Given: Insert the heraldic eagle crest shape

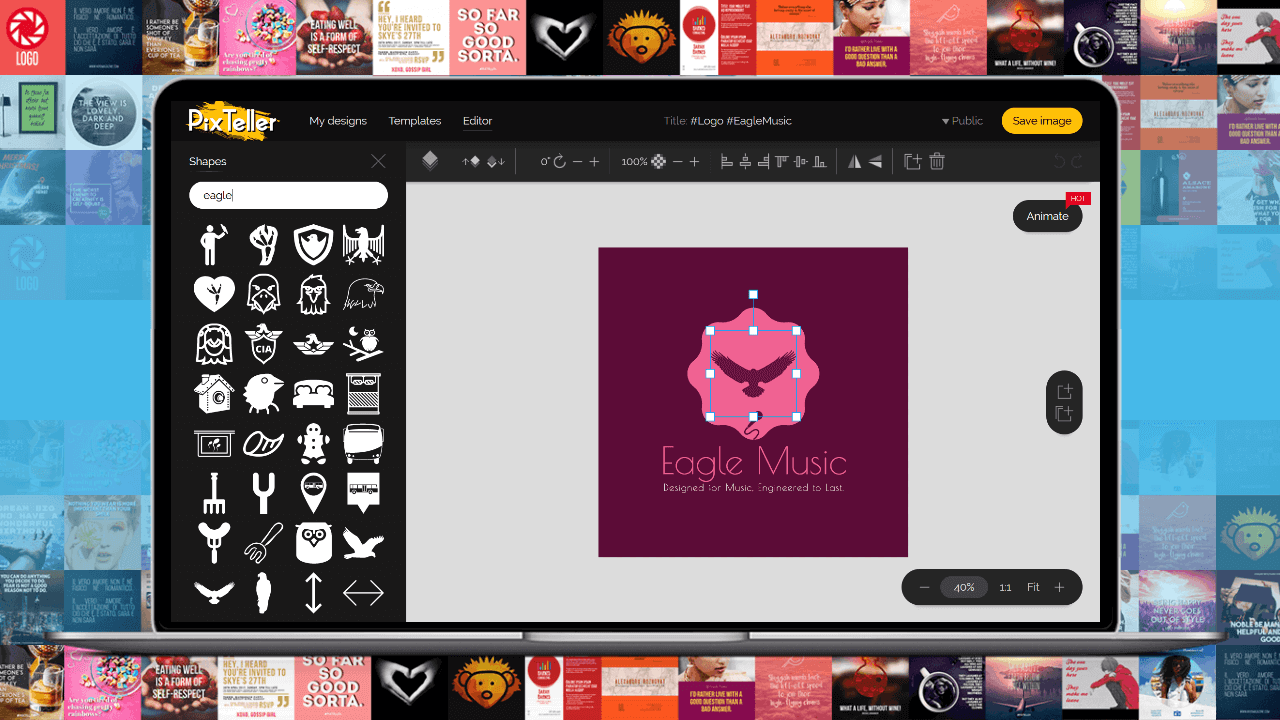Looking at the screenshot, I should click(x=363, y=244).
